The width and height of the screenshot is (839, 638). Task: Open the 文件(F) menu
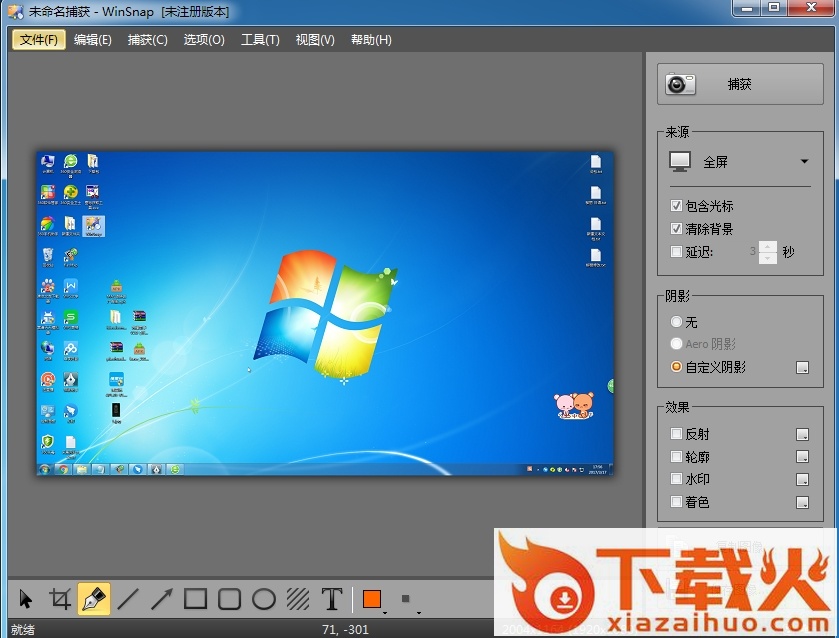click(x=39, y=40)
